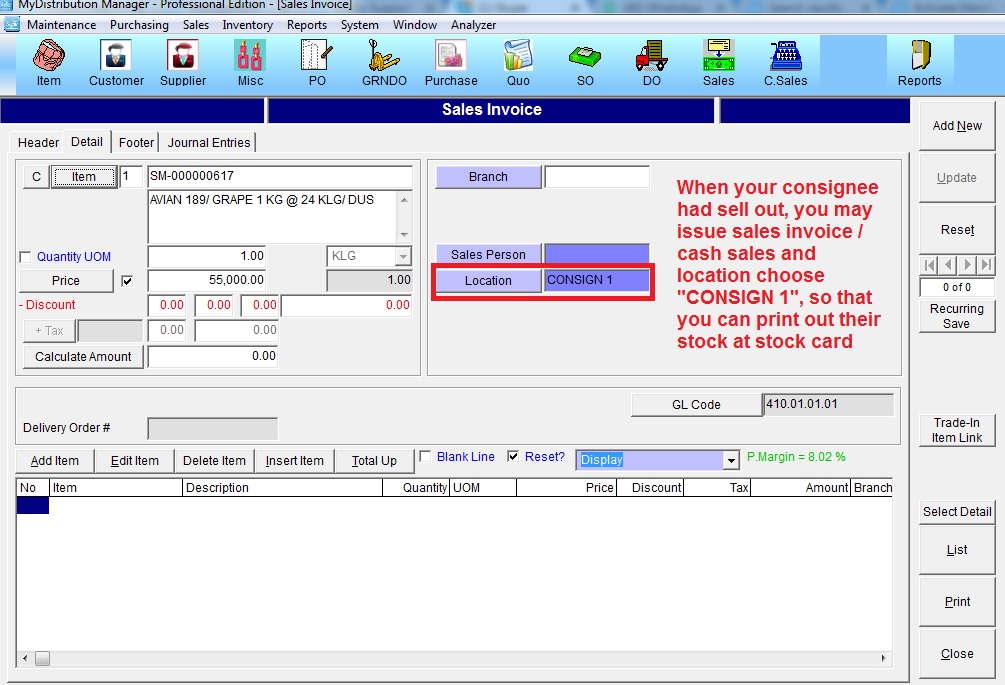Open the Reports toolbar icon
1005x685 pixels.
point(919,63)
